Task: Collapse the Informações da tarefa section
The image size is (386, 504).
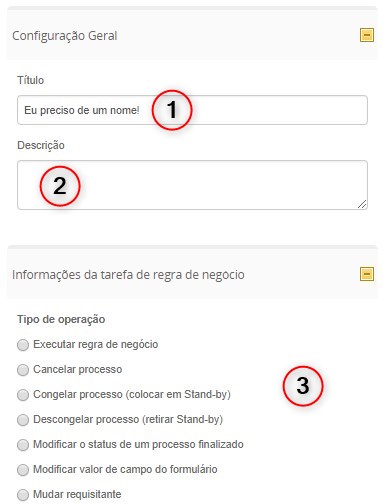Action: coord(367,274)
